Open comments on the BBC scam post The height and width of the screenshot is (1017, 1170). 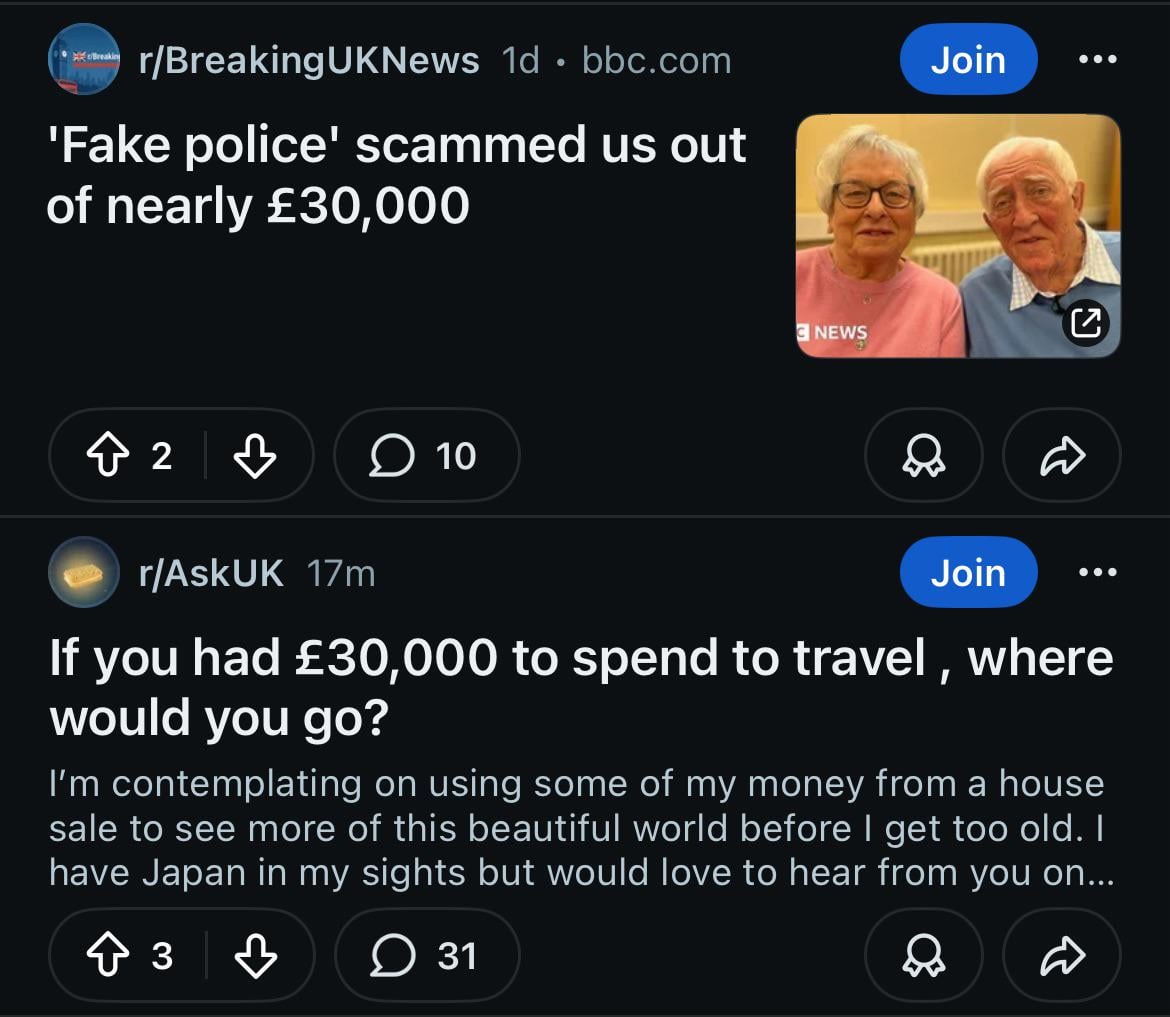426,456
